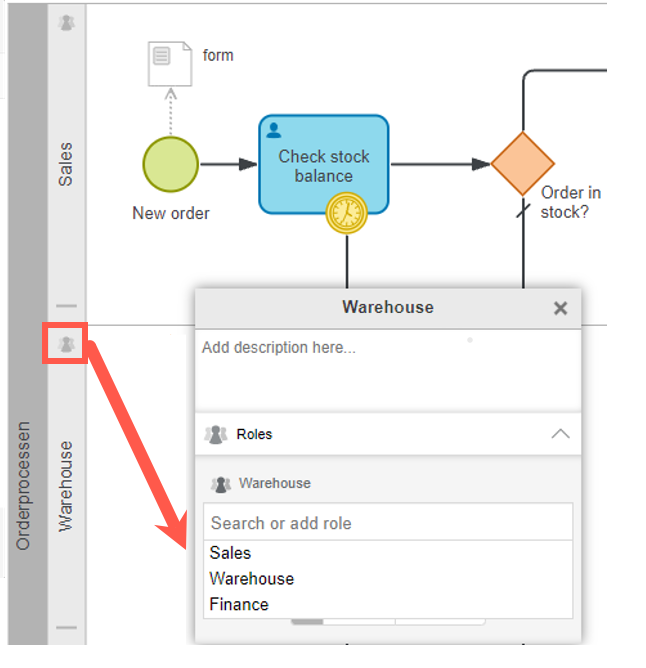Collapse the Roles section chevron
646x668 pixels.
click(560, 434)
